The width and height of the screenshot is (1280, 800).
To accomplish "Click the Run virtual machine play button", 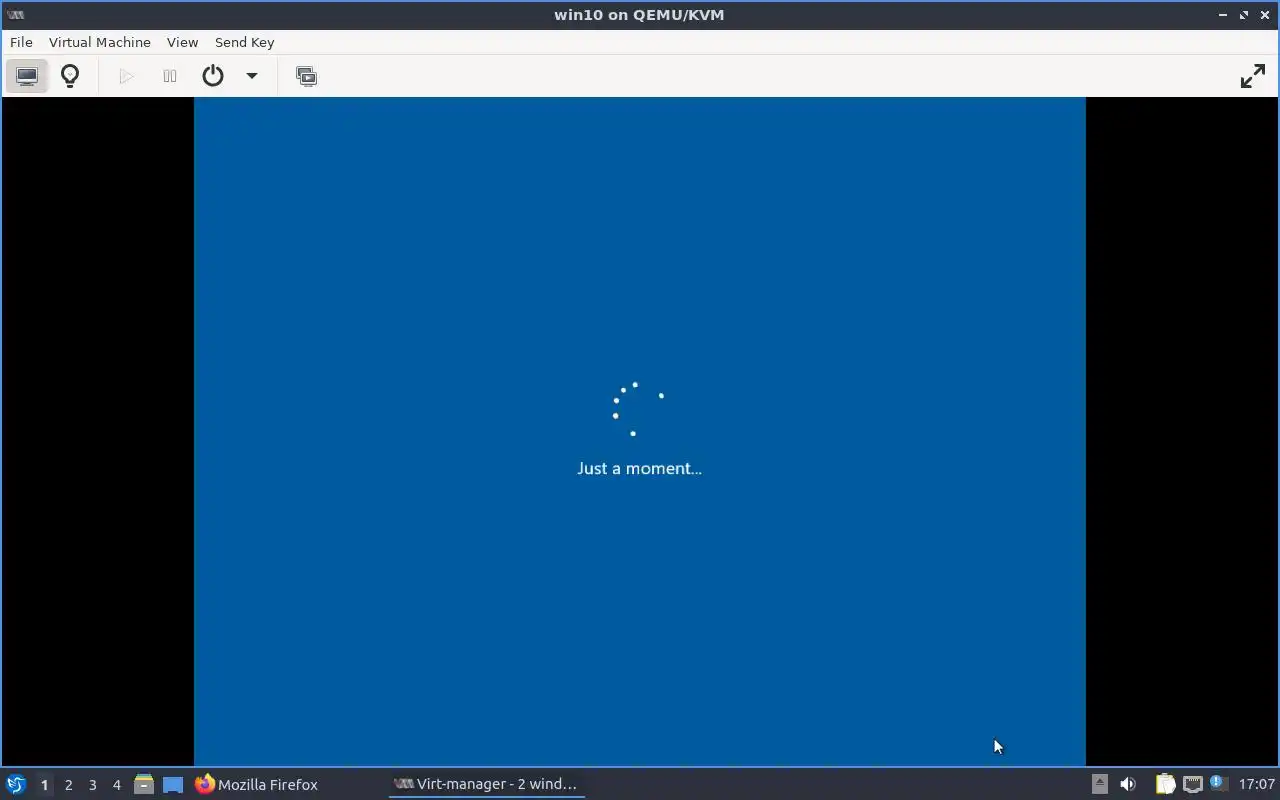I will click(x=126, y=76).
